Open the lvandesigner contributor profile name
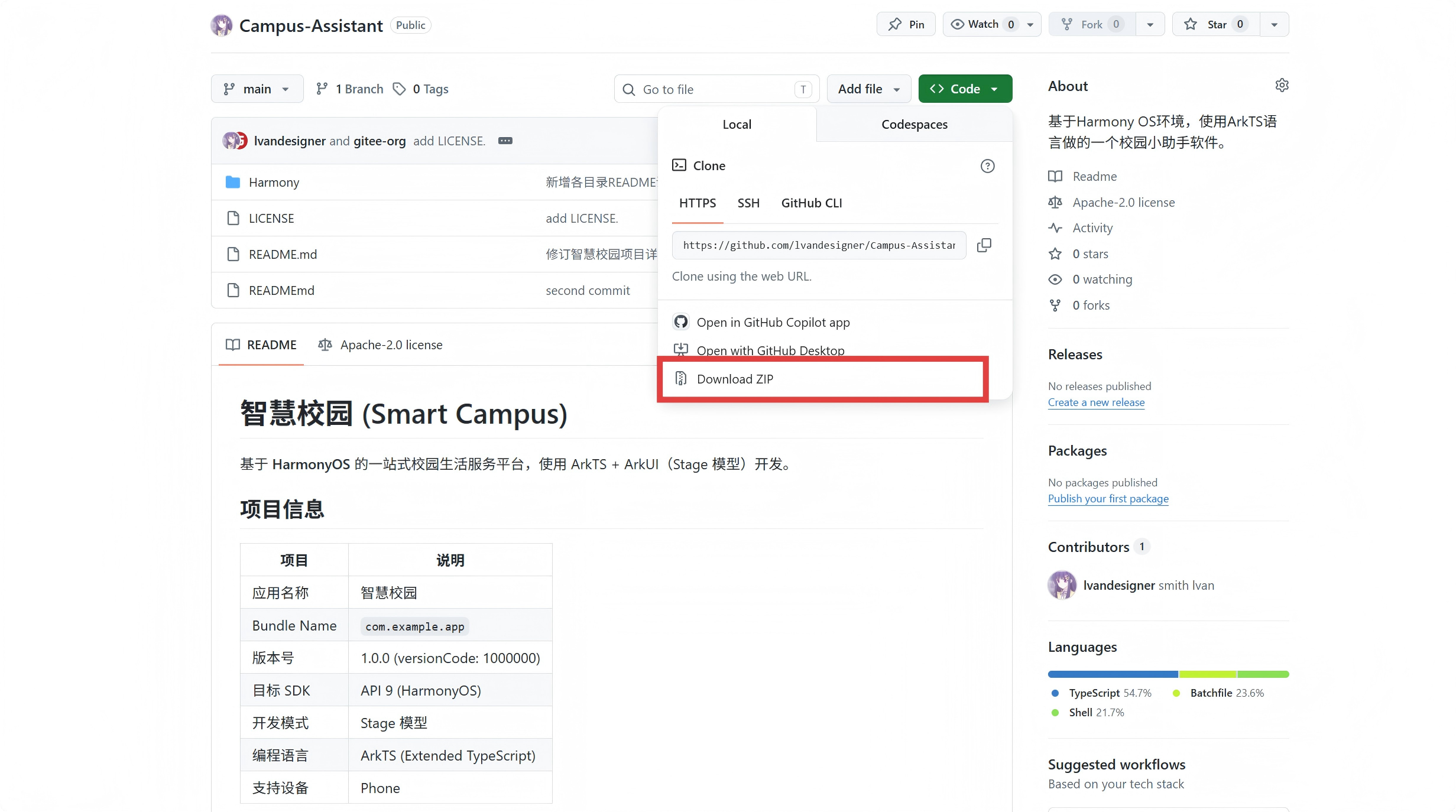Image resolution: width=1456 pixels, height=812 pixels. pyautogui.click(x=1118, y=585)
